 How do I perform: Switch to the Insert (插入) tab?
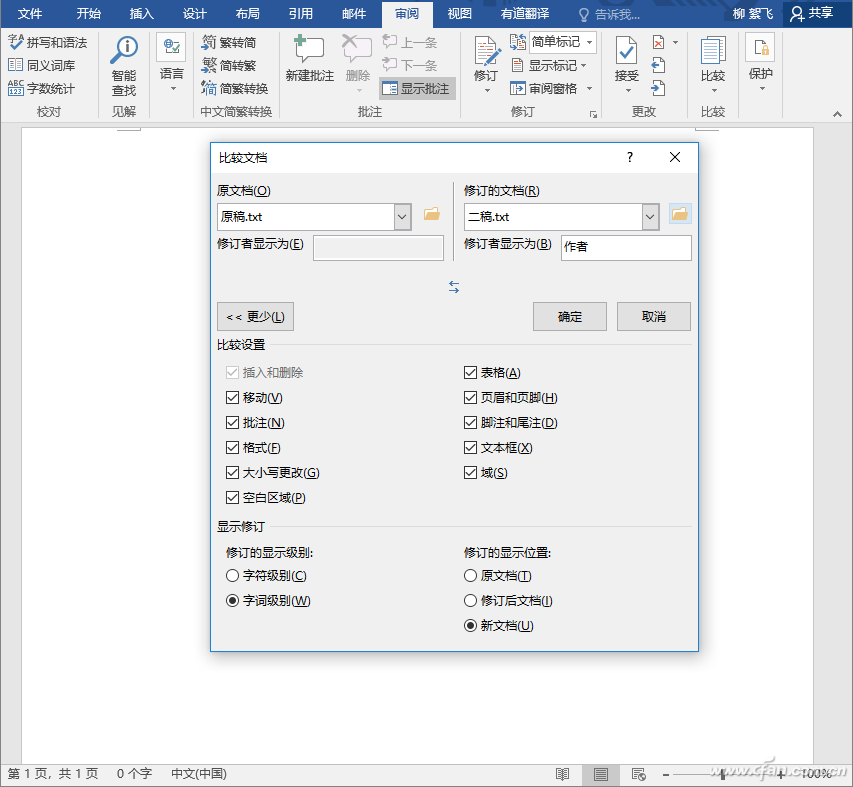click(141, 14)
